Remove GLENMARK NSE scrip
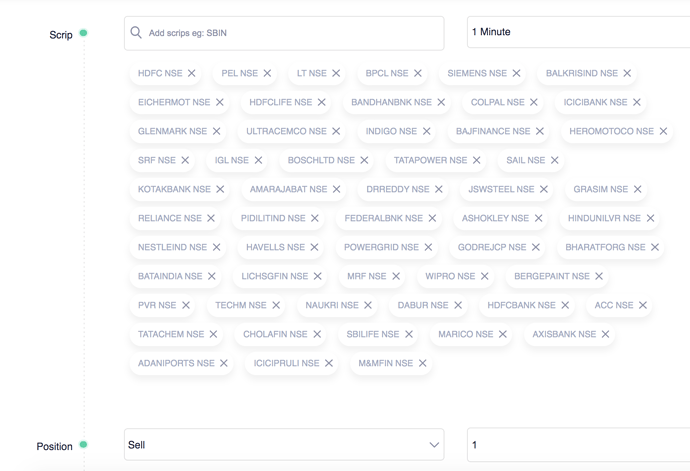This screenshot has width=690, height=471. [x=217, y=131]
